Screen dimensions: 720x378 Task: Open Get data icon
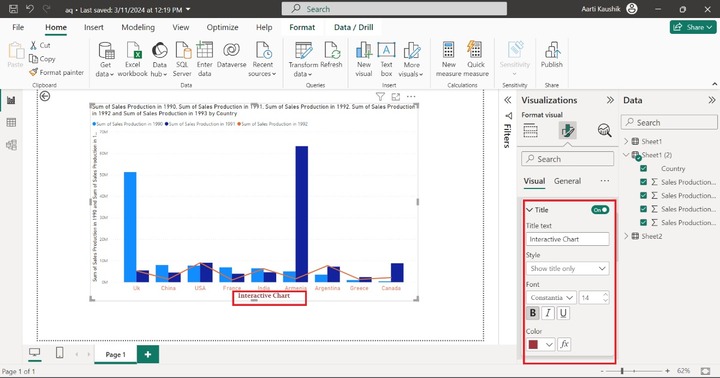pos(106,51)
